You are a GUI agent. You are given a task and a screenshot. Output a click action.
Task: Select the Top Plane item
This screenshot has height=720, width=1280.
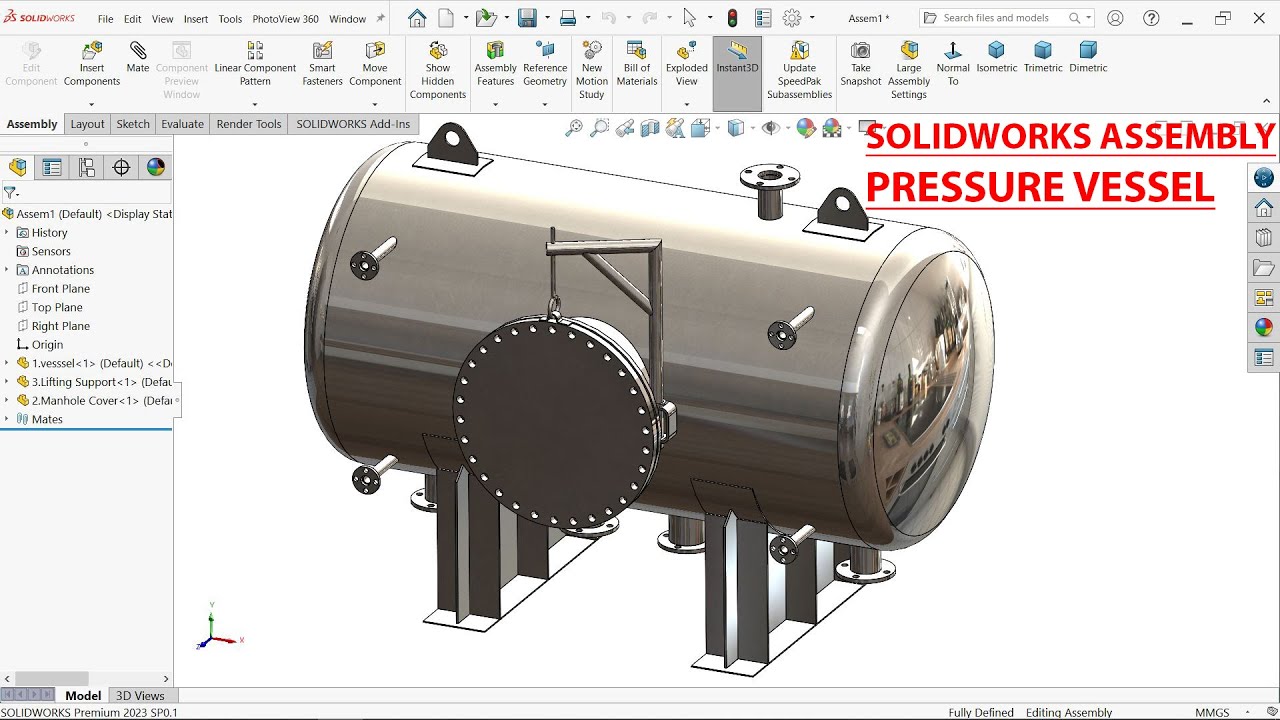pos(57,307)
